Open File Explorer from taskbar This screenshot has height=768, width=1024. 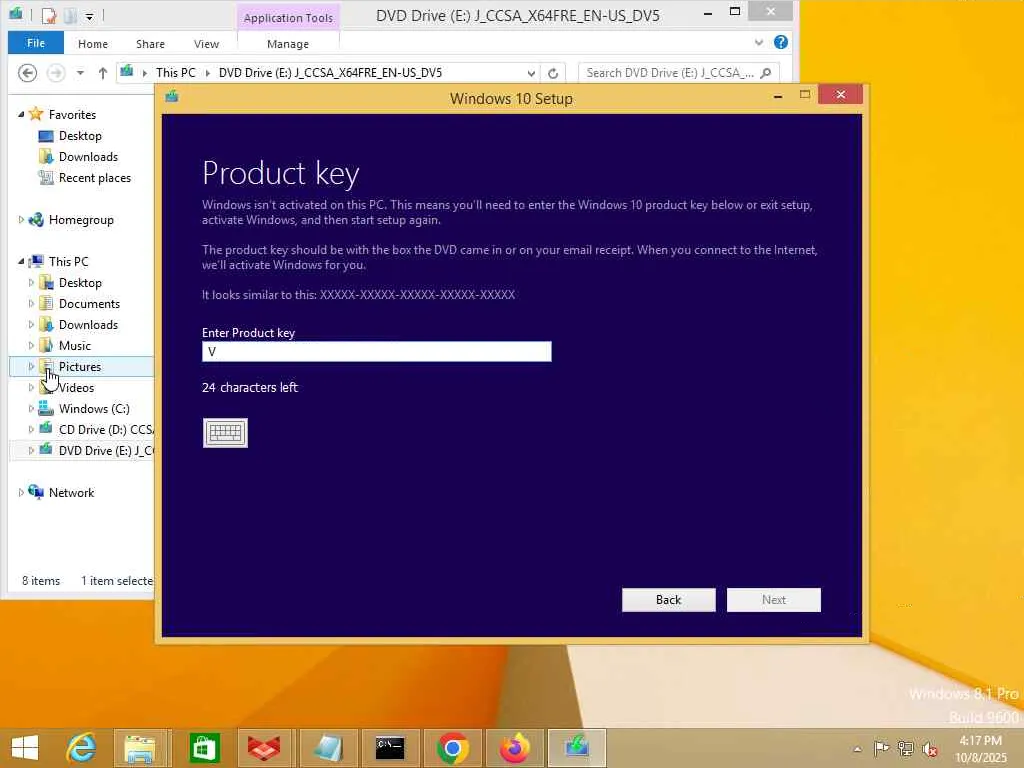click(x=141, y=748)
